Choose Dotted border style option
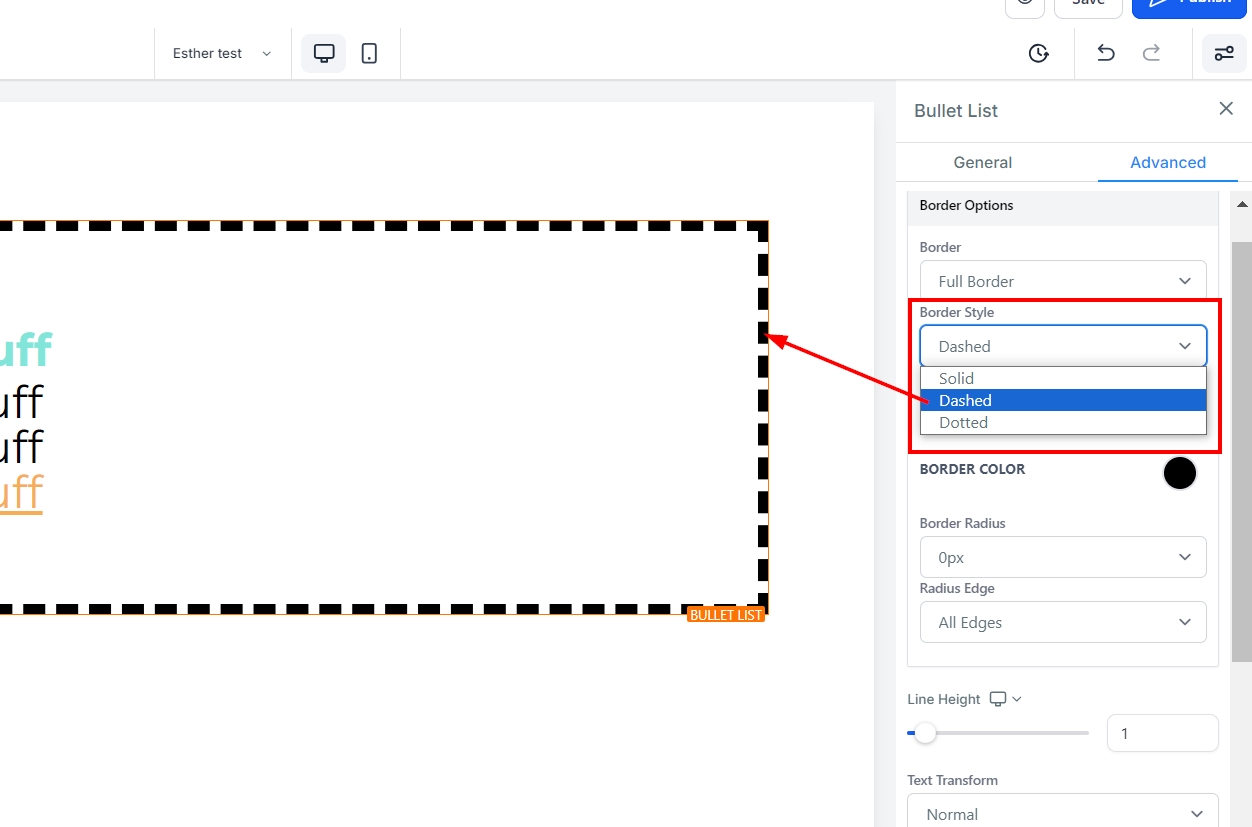The width and height of the screenshot is (1252, 827). pos(963,423)
